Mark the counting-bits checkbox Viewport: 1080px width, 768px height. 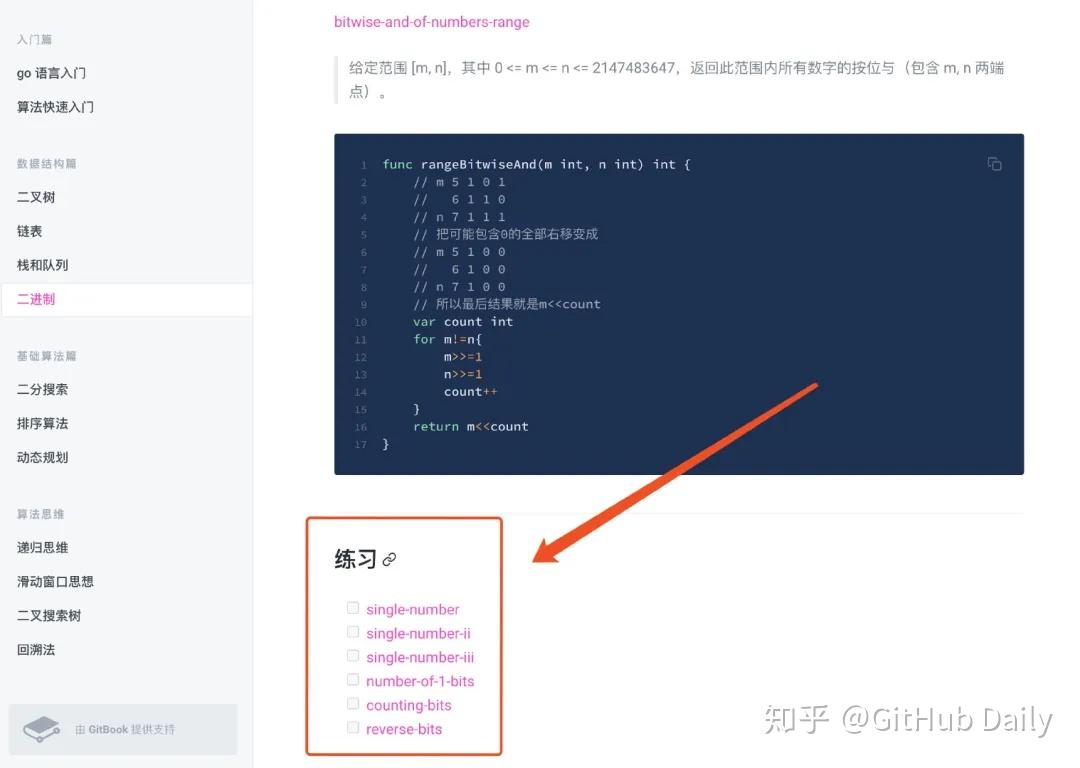[353, 704]
